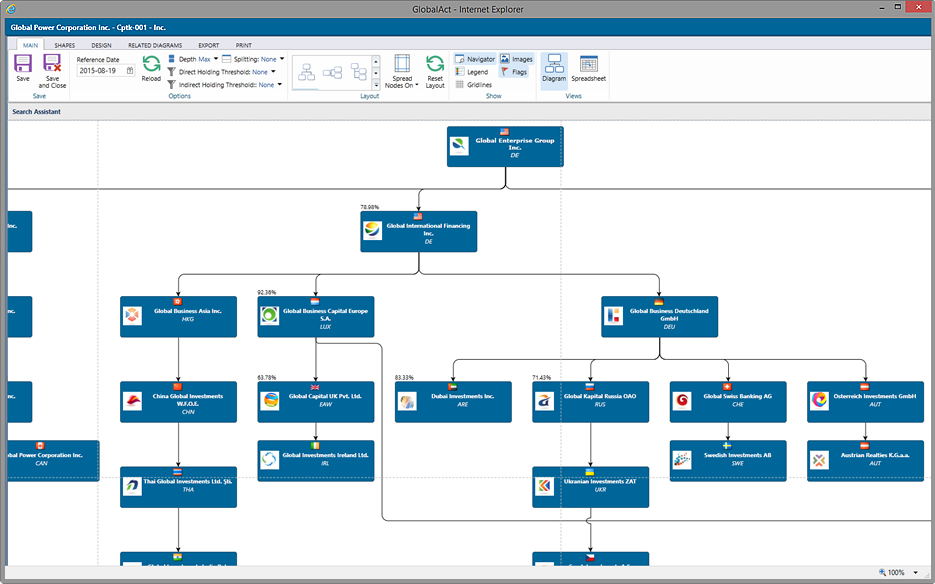Click the US flag on Global Enterprise Group

click(x=504, y=131)
